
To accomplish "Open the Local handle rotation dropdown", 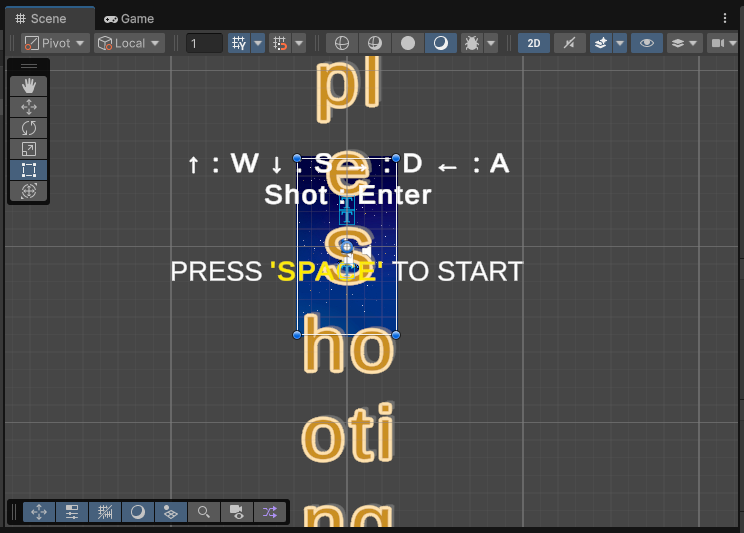I will point(129,43).
